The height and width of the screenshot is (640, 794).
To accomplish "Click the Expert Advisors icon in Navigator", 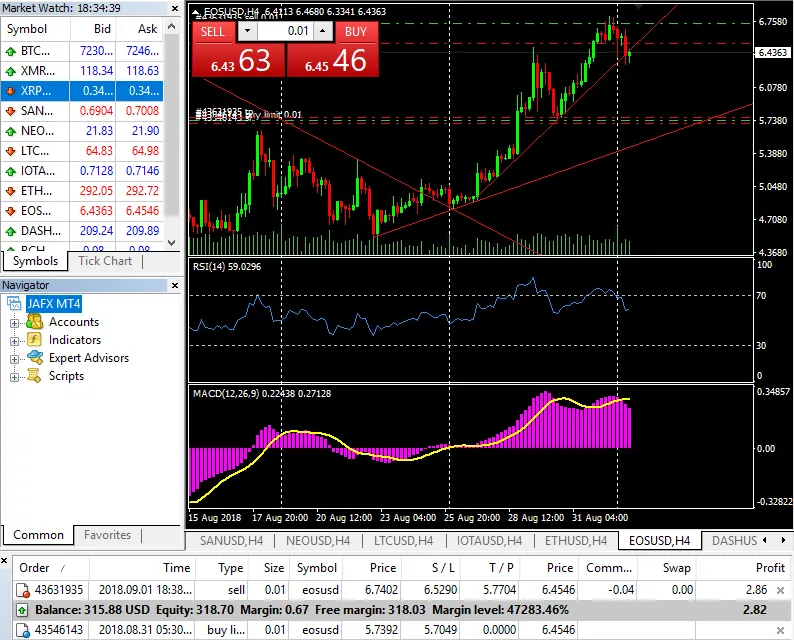I will (x=35, y=357).
